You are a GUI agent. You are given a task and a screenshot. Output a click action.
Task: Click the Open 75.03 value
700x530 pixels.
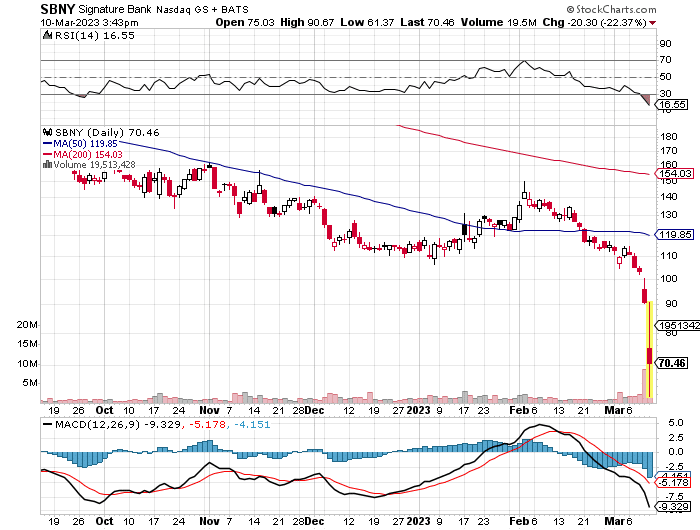click(245, 22)
